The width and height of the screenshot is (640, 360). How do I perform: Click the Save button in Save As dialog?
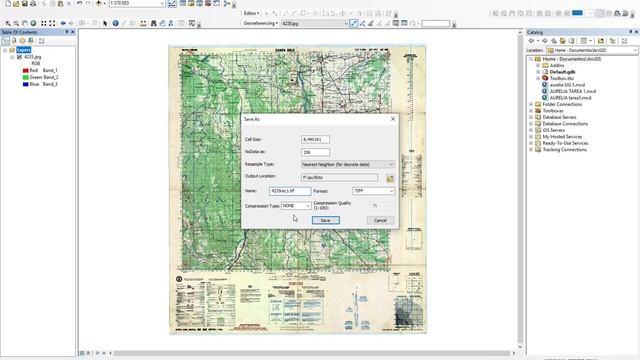click(325, 220)
